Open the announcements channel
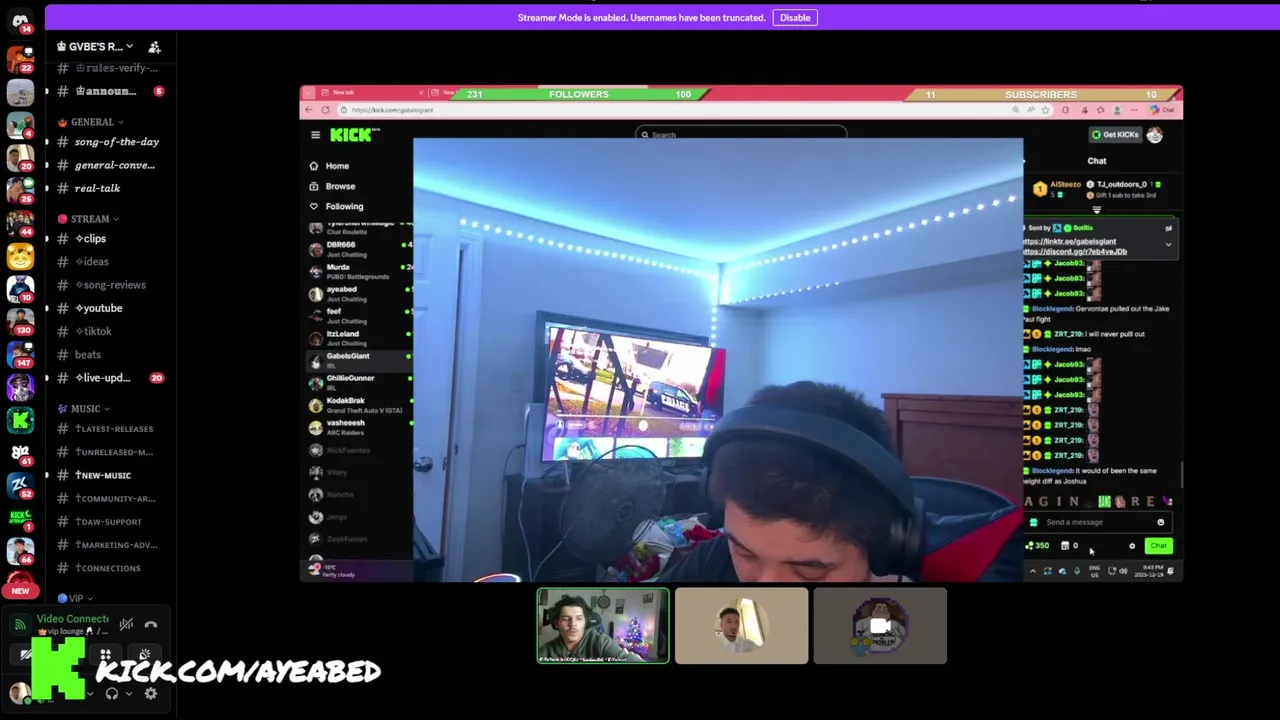The image size is (1280, 720). [x=108, y=91]
